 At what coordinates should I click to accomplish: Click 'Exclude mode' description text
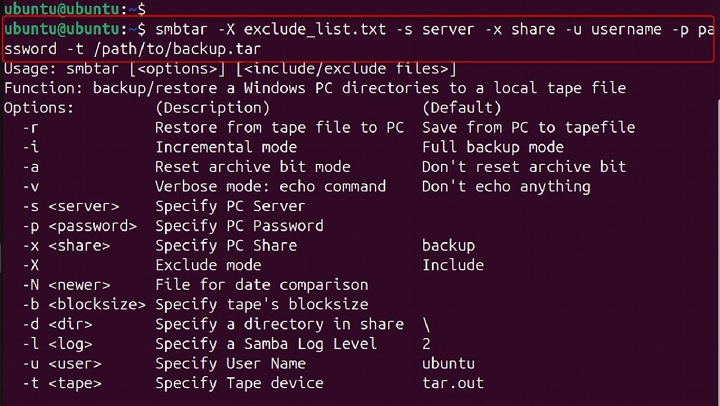tap(208, 265)
